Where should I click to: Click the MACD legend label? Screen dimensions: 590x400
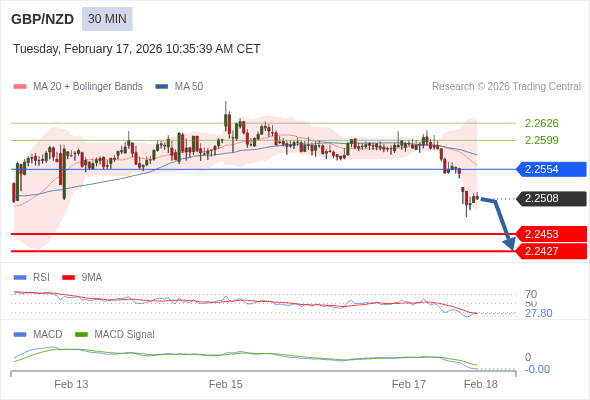48,335
